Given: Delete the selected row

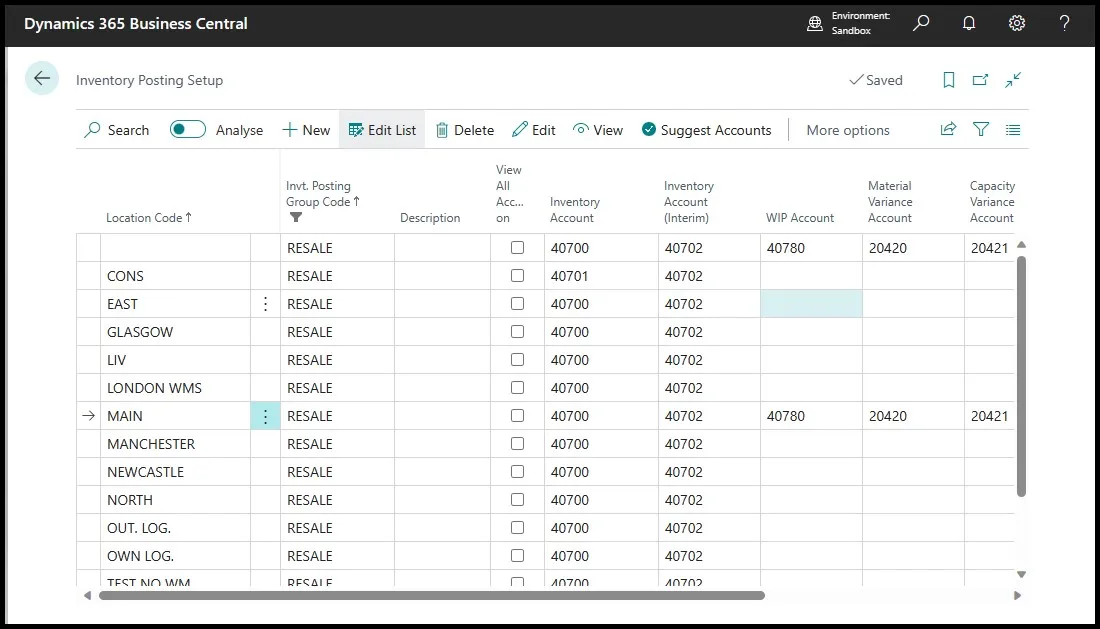Looking at the screenshot, I should click(x=464, y=130).
